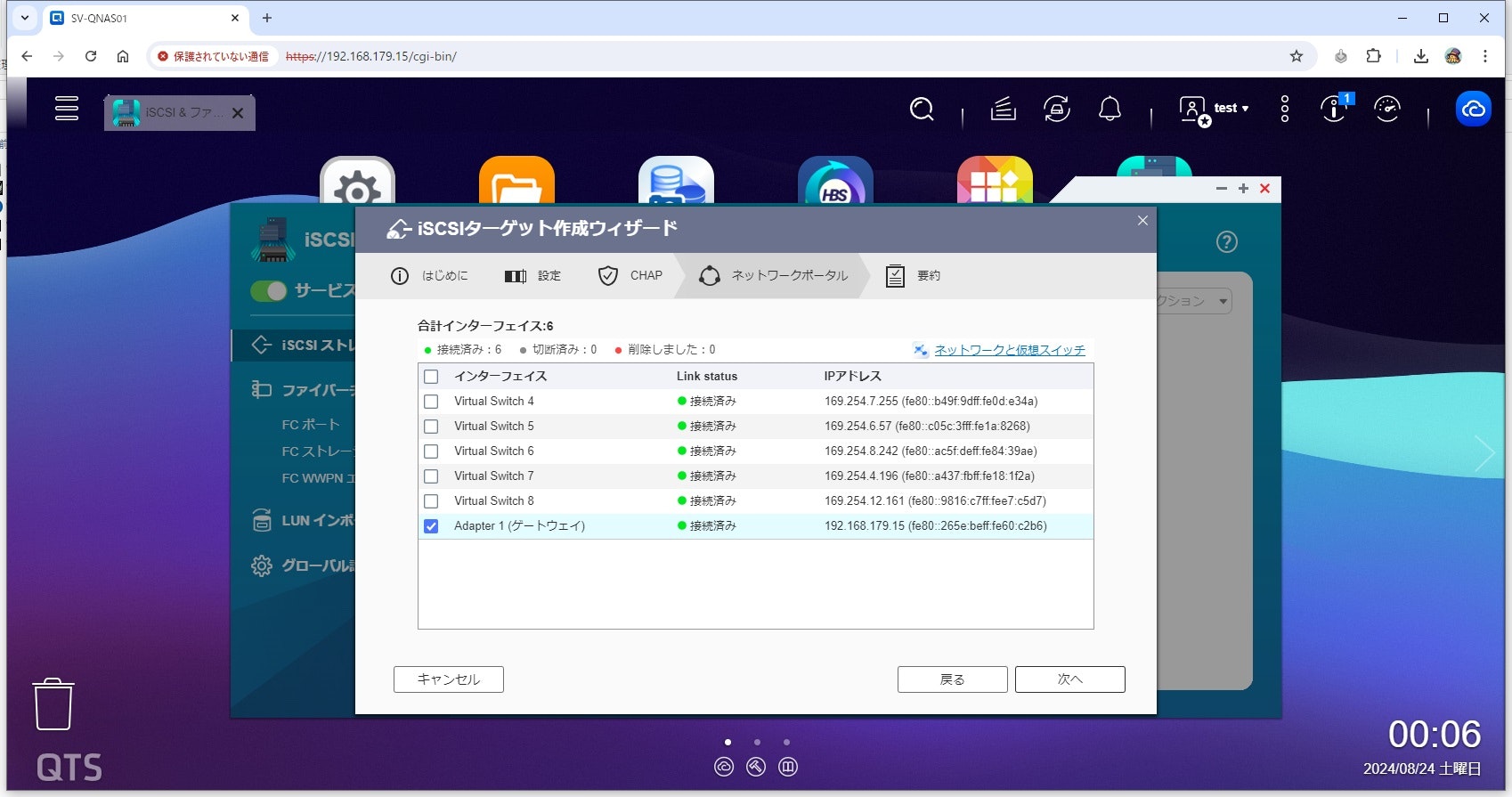The height and width of the screenshot is (797, 1512).
Task: Select the third desktop page indicator dot
Action: point(786,742)
